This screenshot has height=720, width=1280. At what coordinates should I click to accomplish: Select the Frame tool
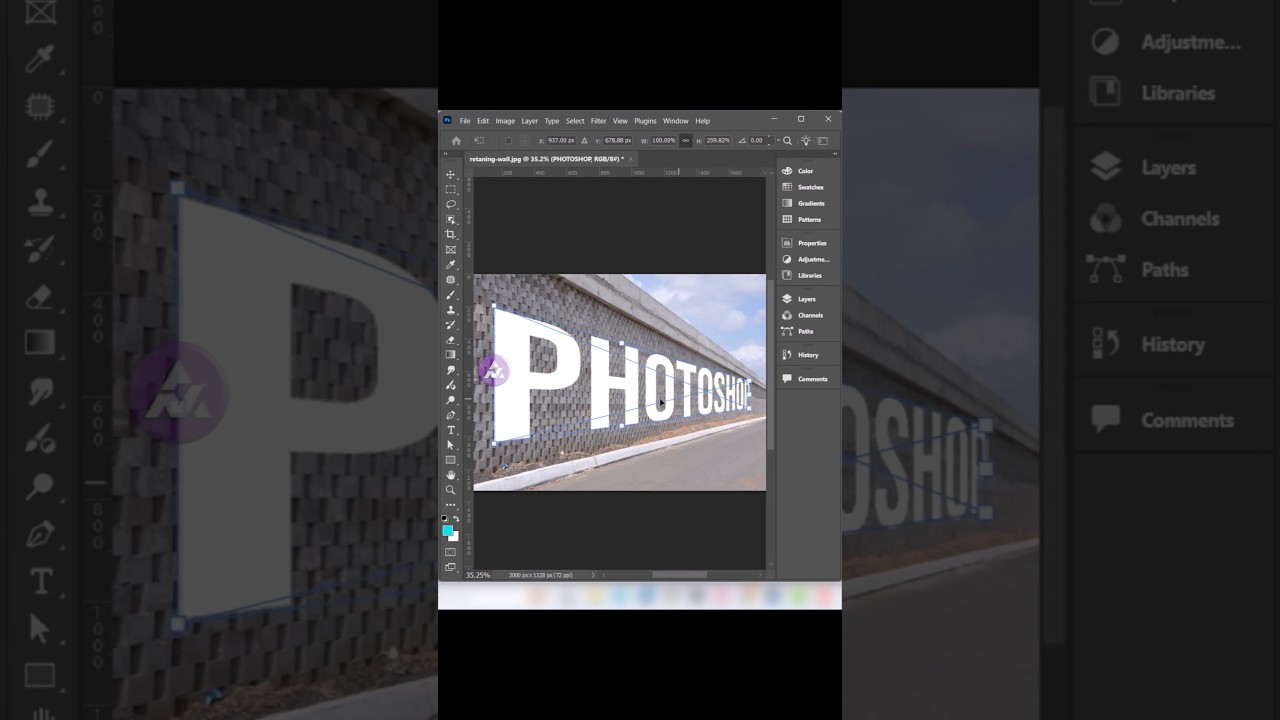[x=451, y=249]
